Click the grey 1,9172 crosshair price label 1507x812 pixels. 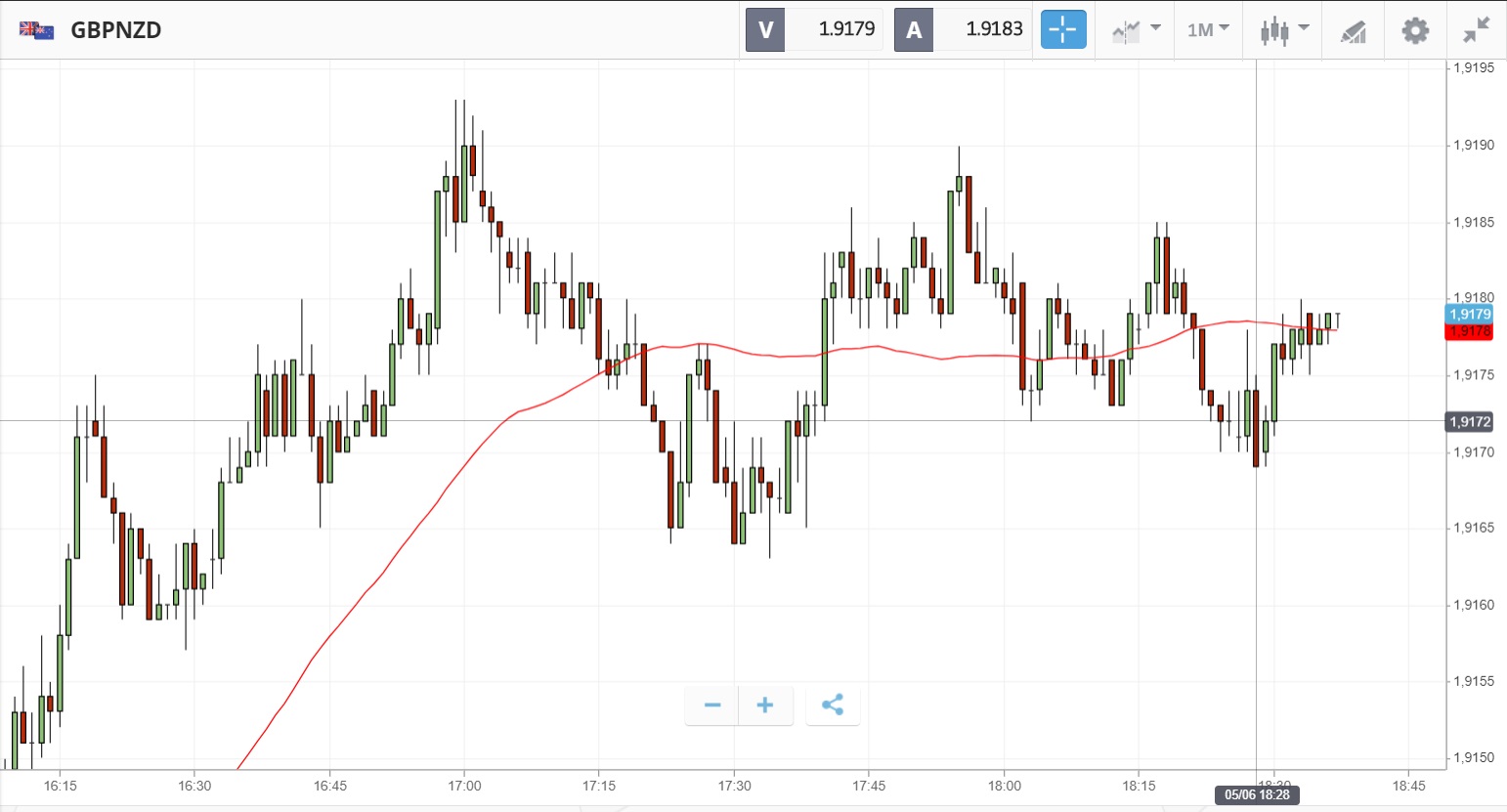coord(1469,422)
